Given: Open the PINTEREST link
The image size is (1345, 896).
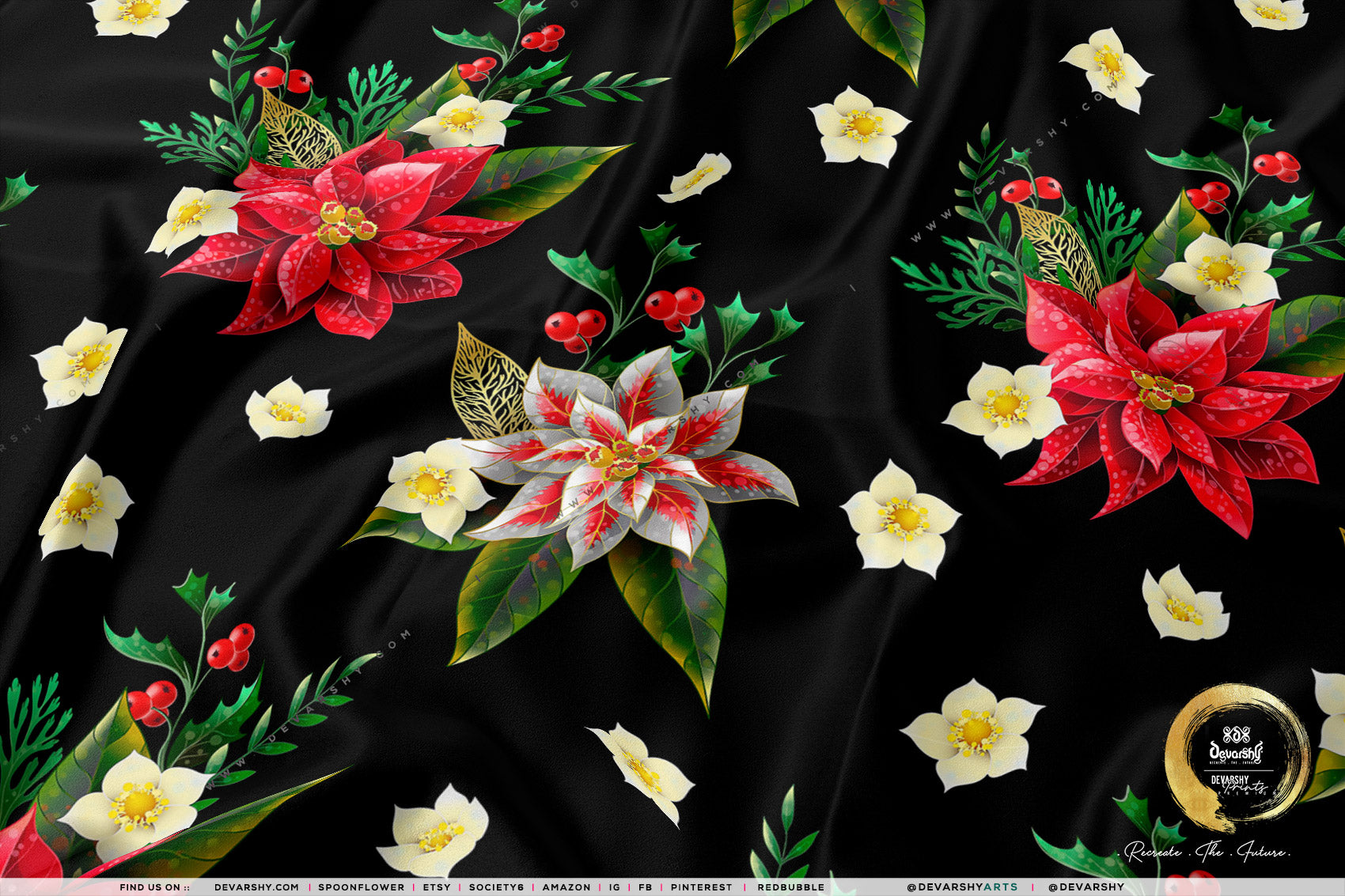Looking at the screenshot, I should click(702, 887).
